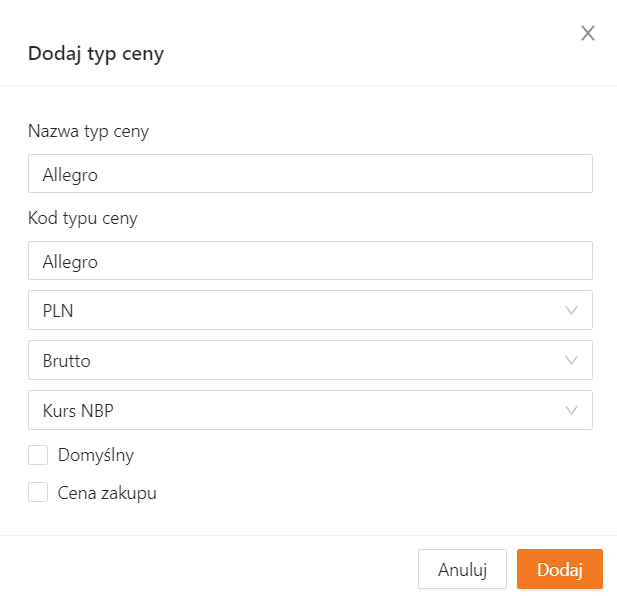
Task: Click the orange Dodaj button
Action: [x=559, y=569]
